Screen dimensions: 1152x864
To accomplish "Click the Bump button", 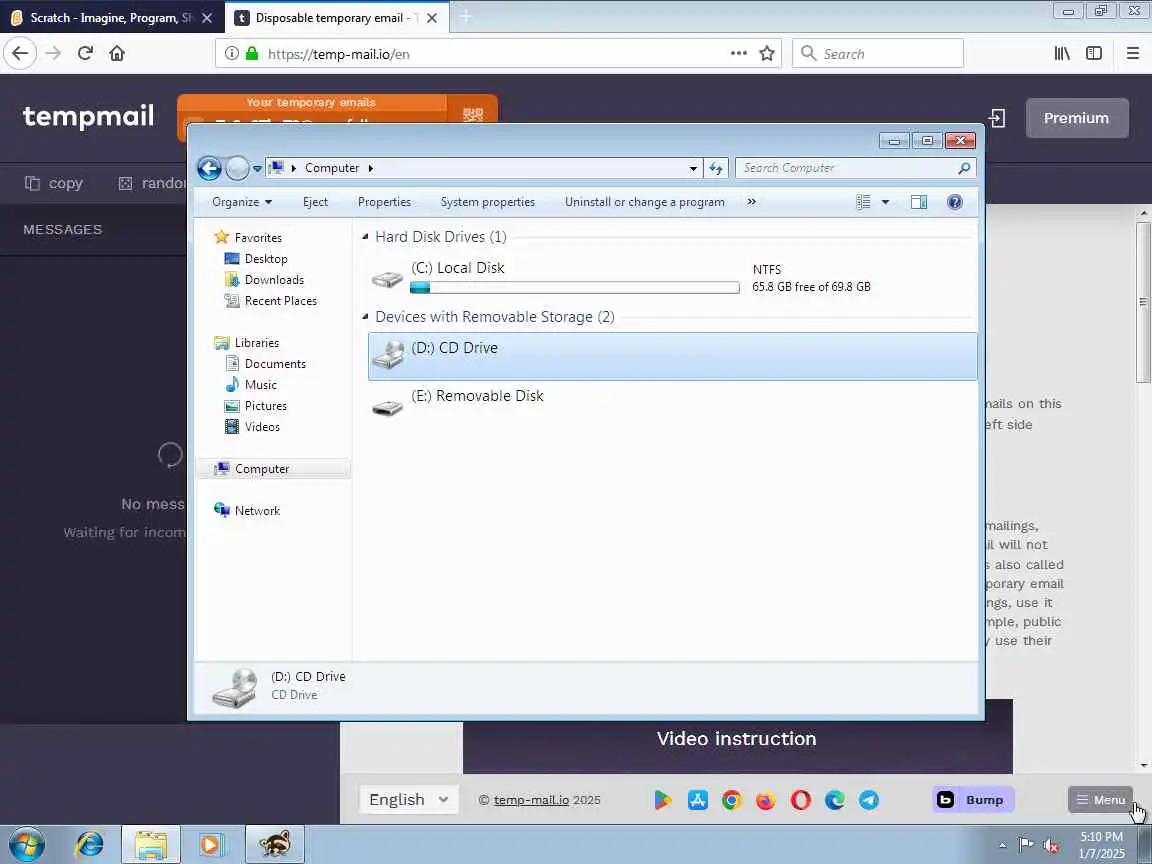I will (x=973, y=800).
